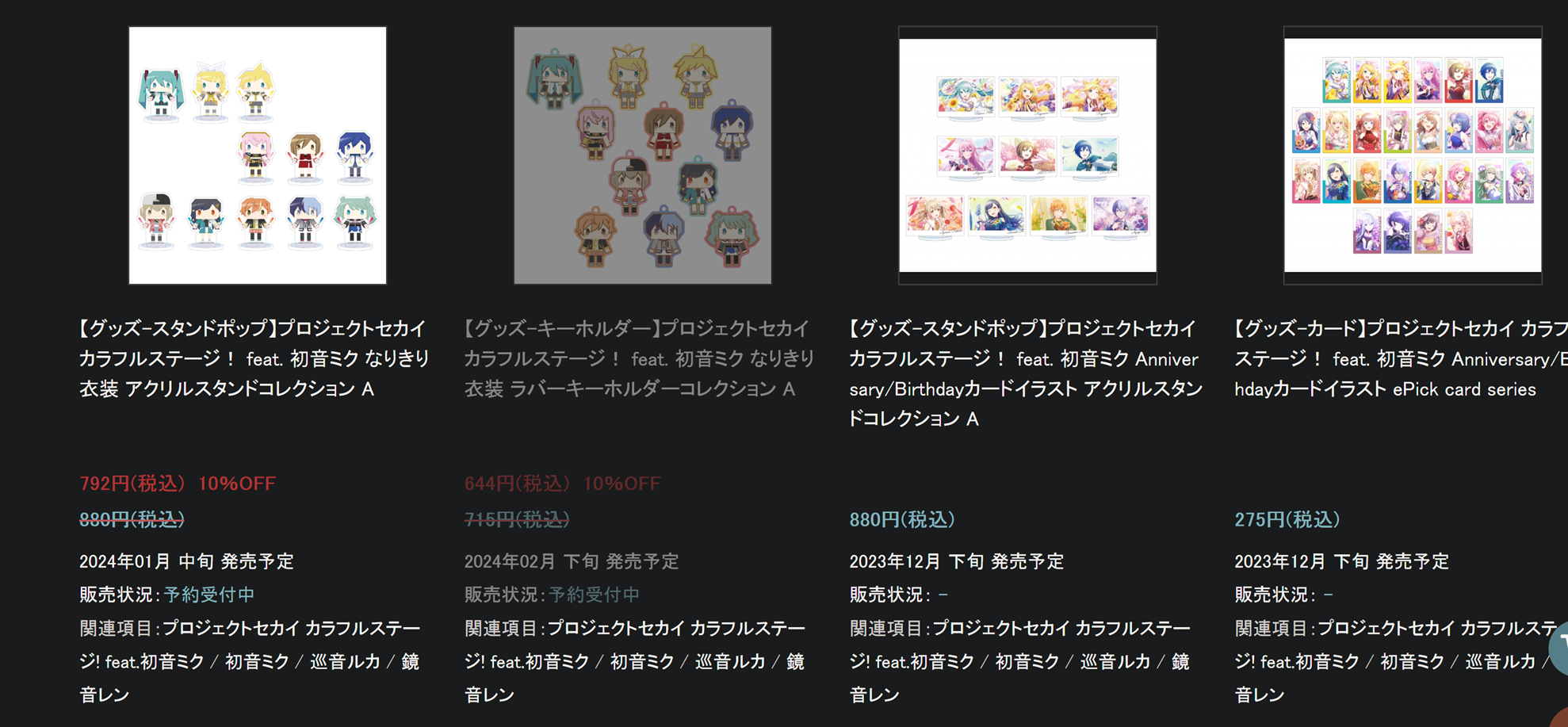Viewport: 1568px width, 727px height.
Task: Open the rubber keyholder collection product image
Action: click(643, 155)
